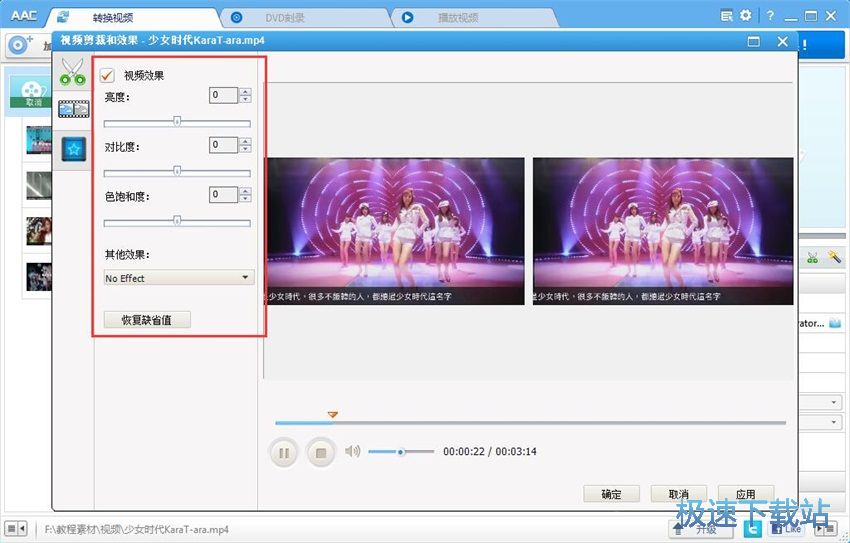Screen dimensions: 850x543
Task: Toggle the bottom-left panel layout icon
Action: (15, 528)
